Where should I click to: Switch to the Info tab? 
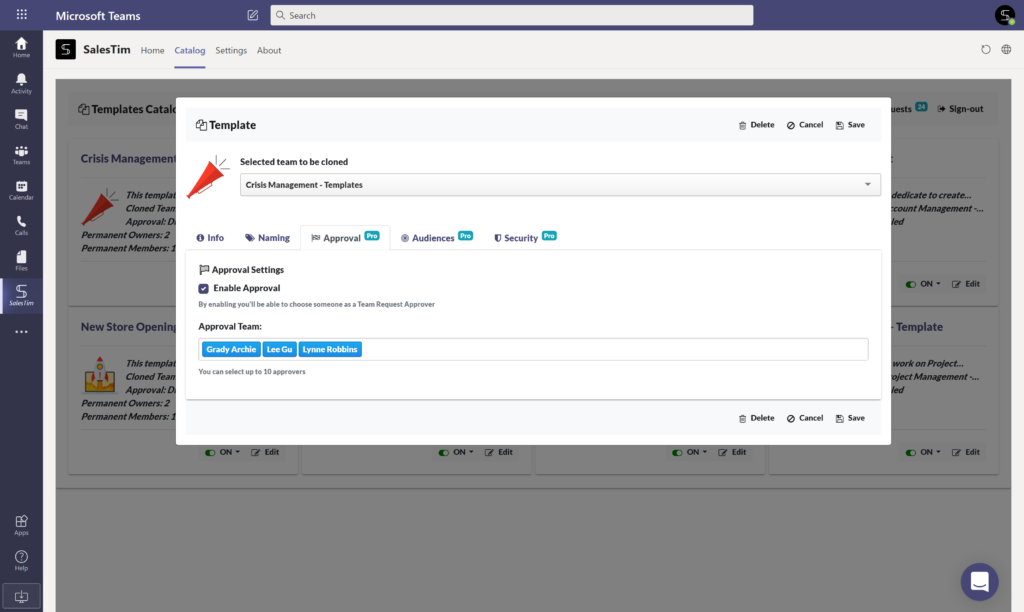click(x=210, y=238)
